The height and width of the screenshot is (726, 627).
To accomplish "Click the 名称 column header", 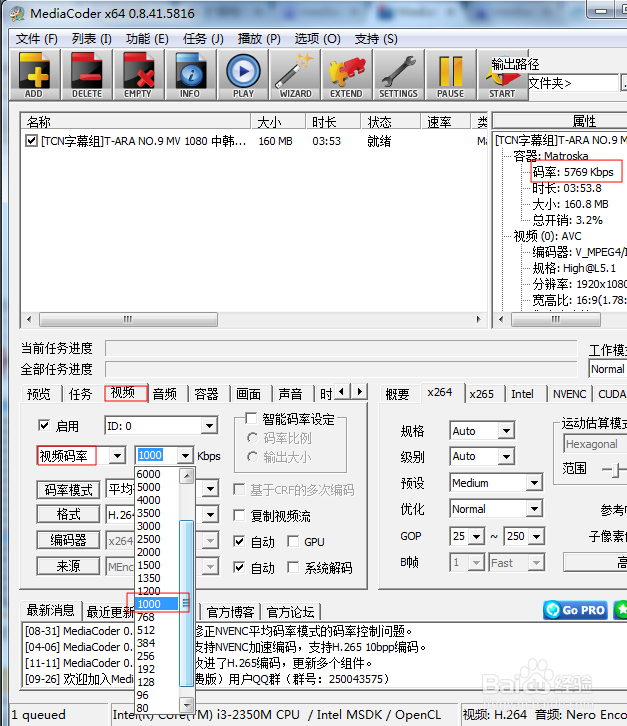I will point(135,122).
